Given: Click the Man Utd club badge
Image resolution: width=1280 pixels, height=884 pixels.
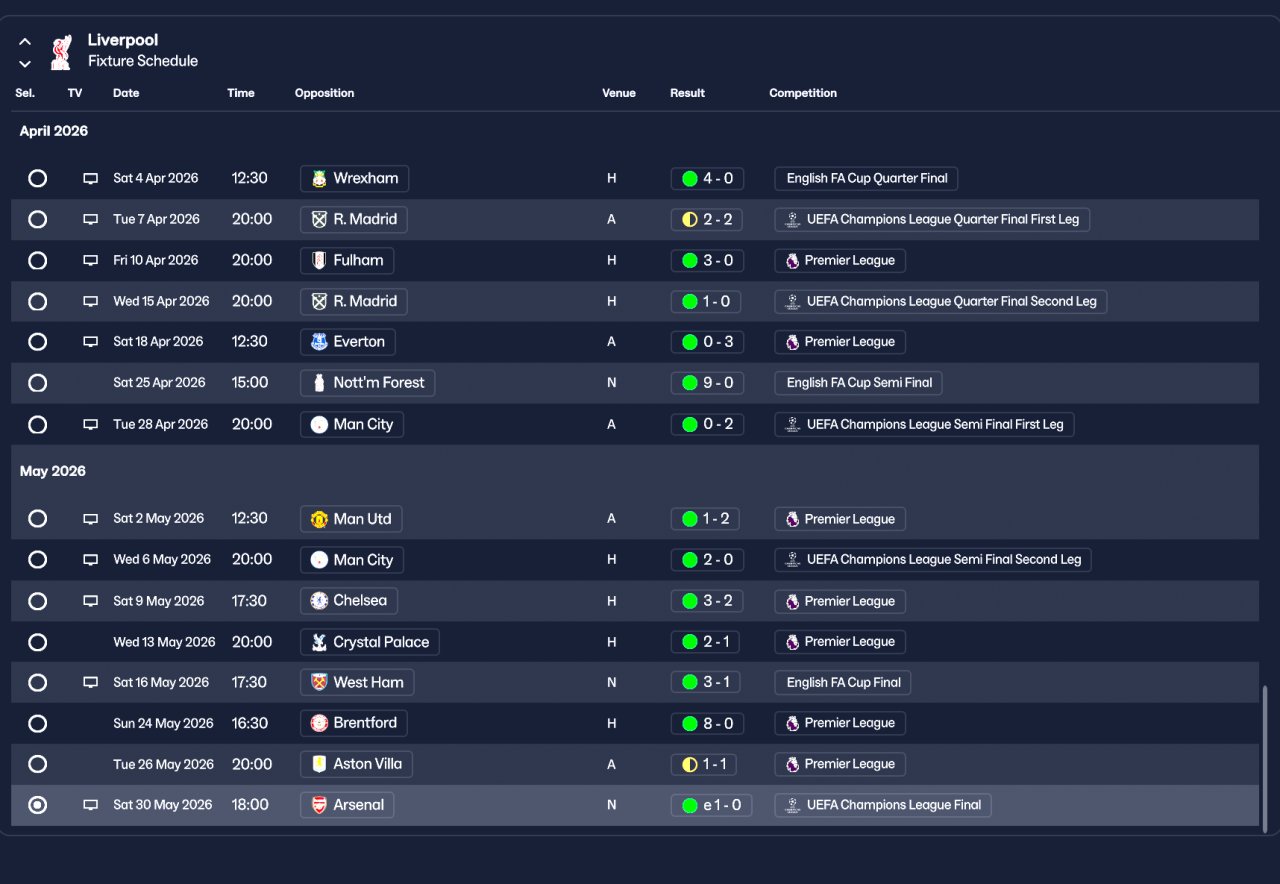Looking at the screenshot, I should (x=319, y=519).
